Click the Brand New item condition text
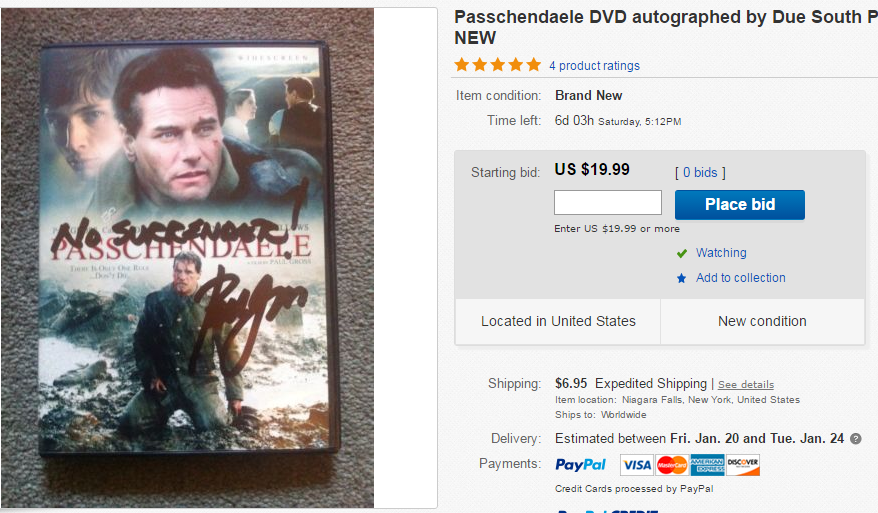The image size is (878, 513). pos(588,96)
